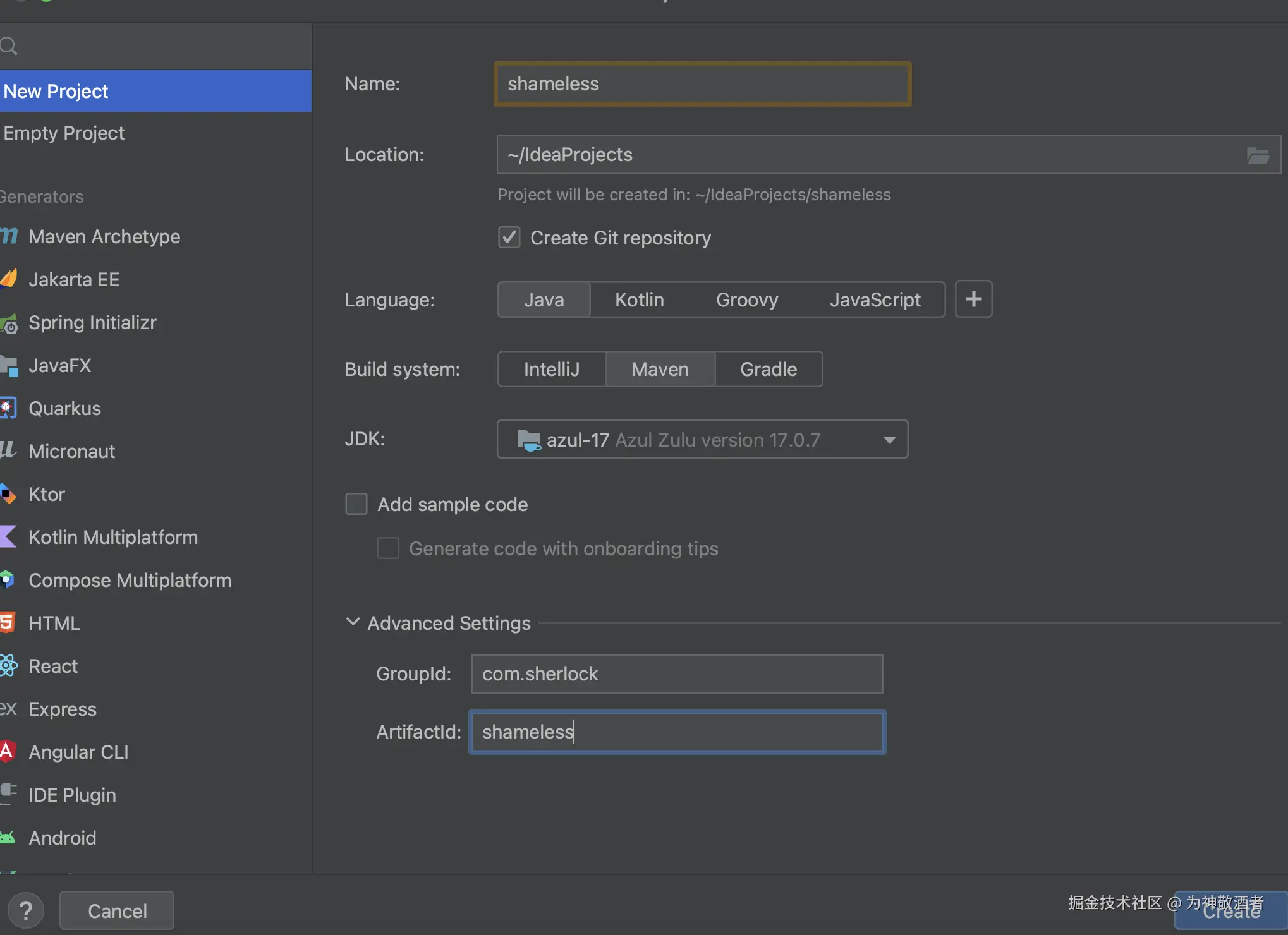Choose Spring Initializr generator
The image size is (1288, 935).
pos(92,322)
